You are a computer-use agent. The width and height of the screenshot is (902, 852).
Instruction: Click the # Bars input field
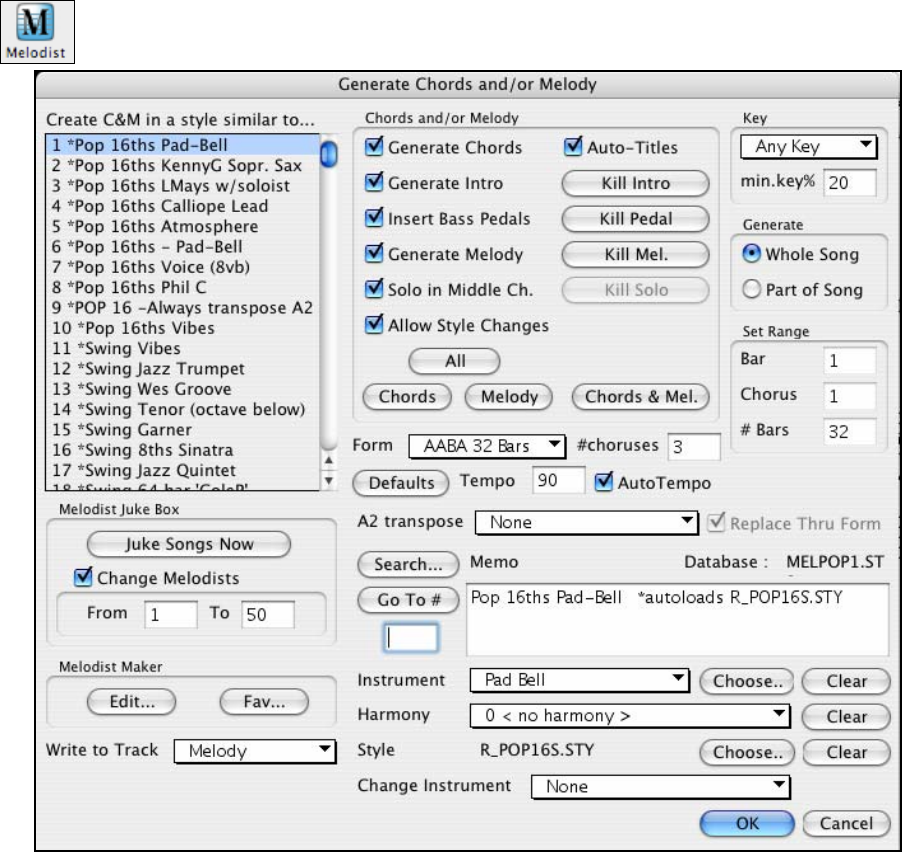(x=850, y=431)
